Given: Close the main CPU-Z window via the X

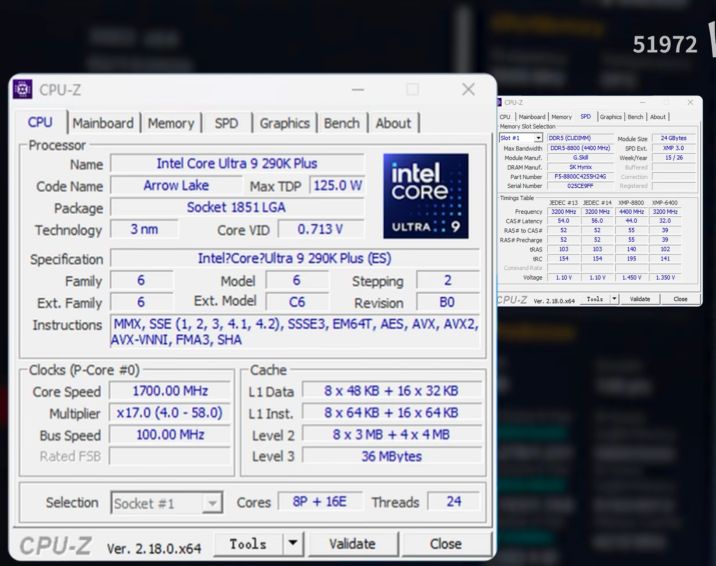Looking at the screenshot, I should [x=469, y=89].
